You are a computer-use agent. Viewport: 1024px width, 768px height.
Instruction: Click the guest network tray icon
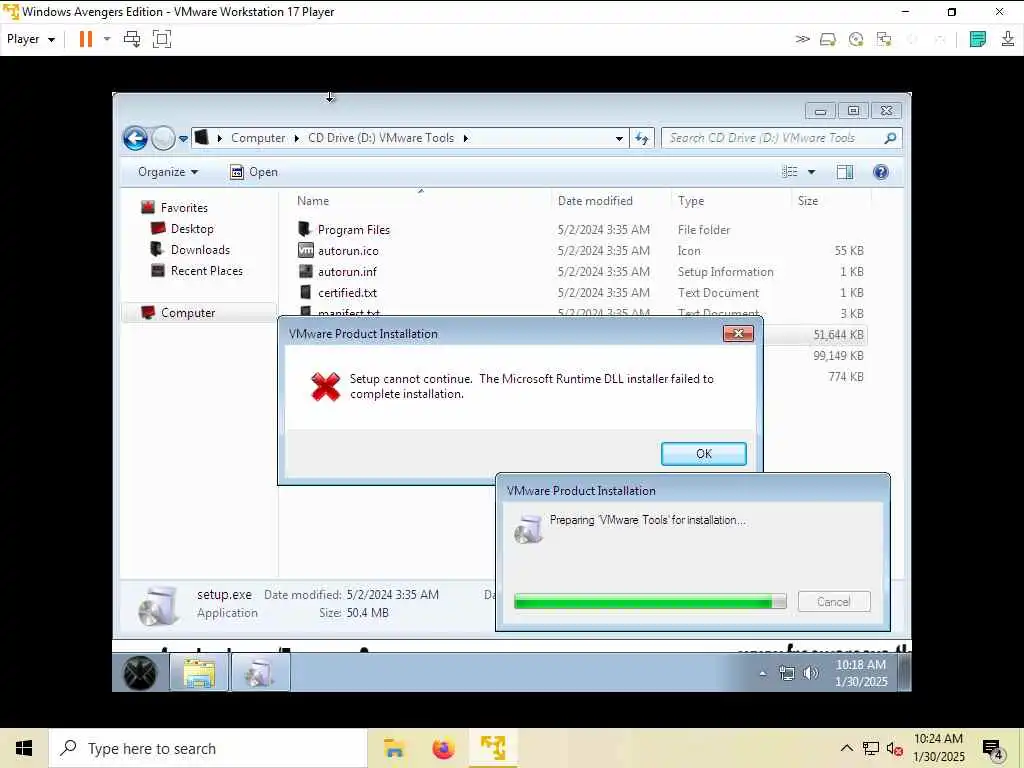[786, 673]
